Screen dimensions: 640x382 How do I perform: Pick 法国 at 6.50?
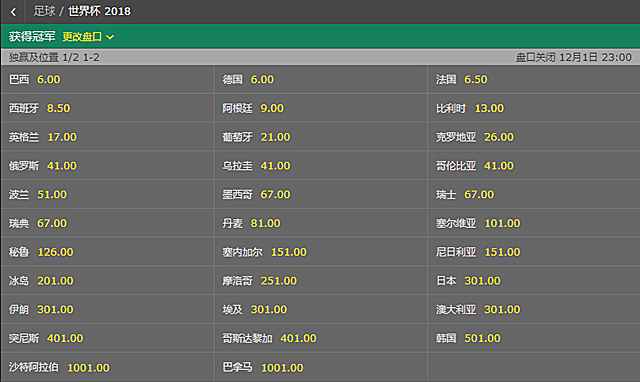(x=534, y=79)
